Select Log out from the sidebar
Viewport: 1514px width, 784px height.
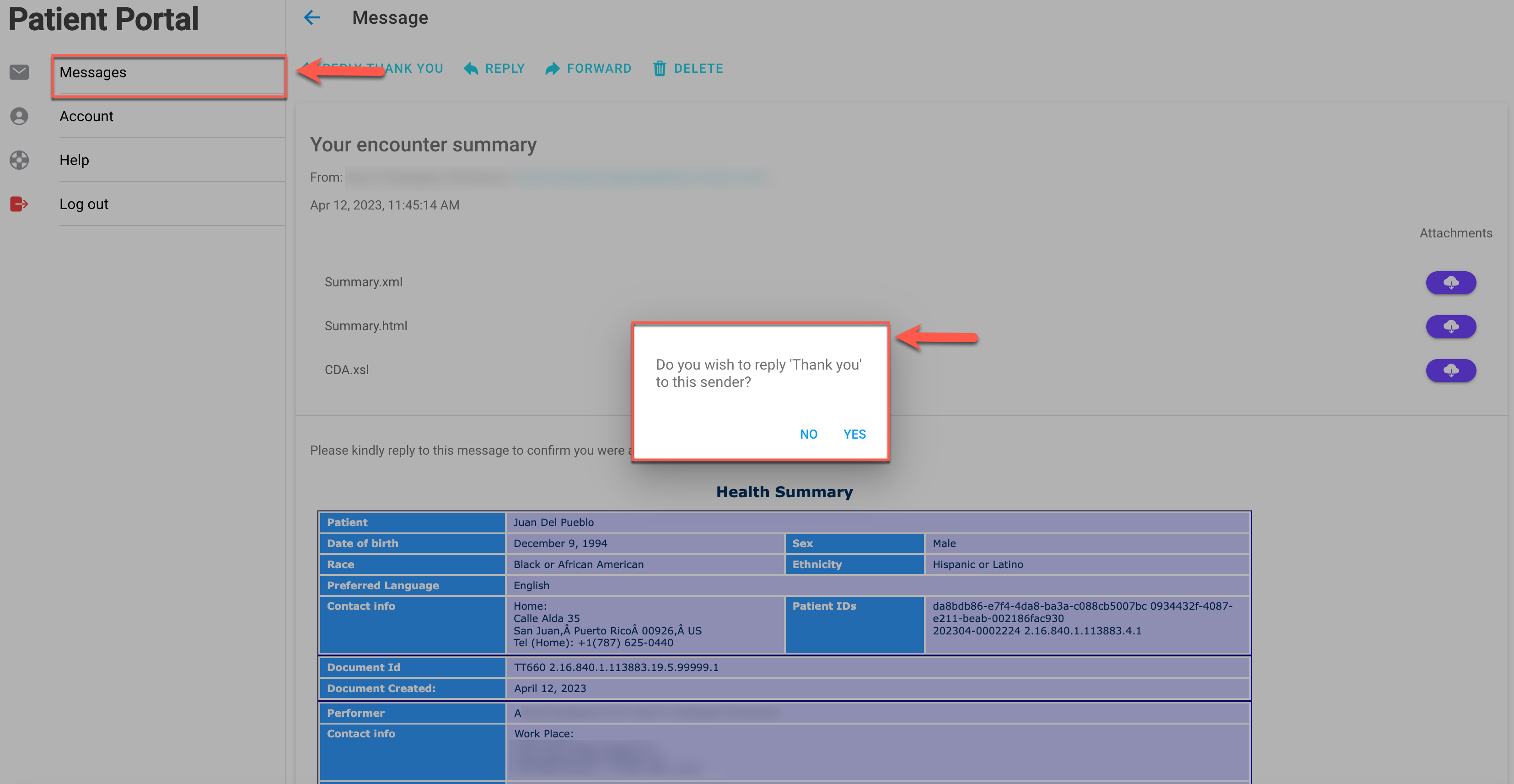(83, 204)
